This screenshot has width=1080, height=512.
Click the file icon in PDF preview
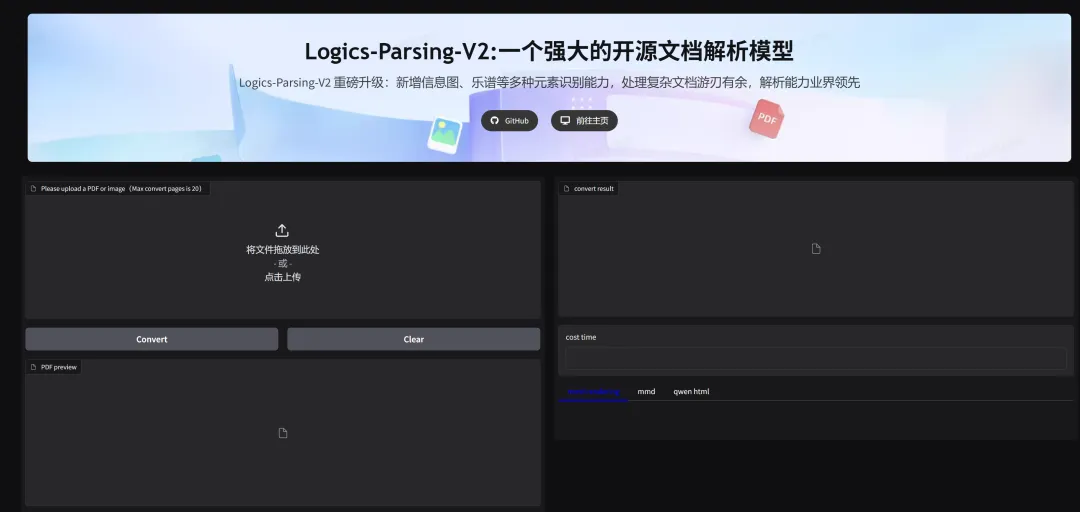tap(282, 433)
